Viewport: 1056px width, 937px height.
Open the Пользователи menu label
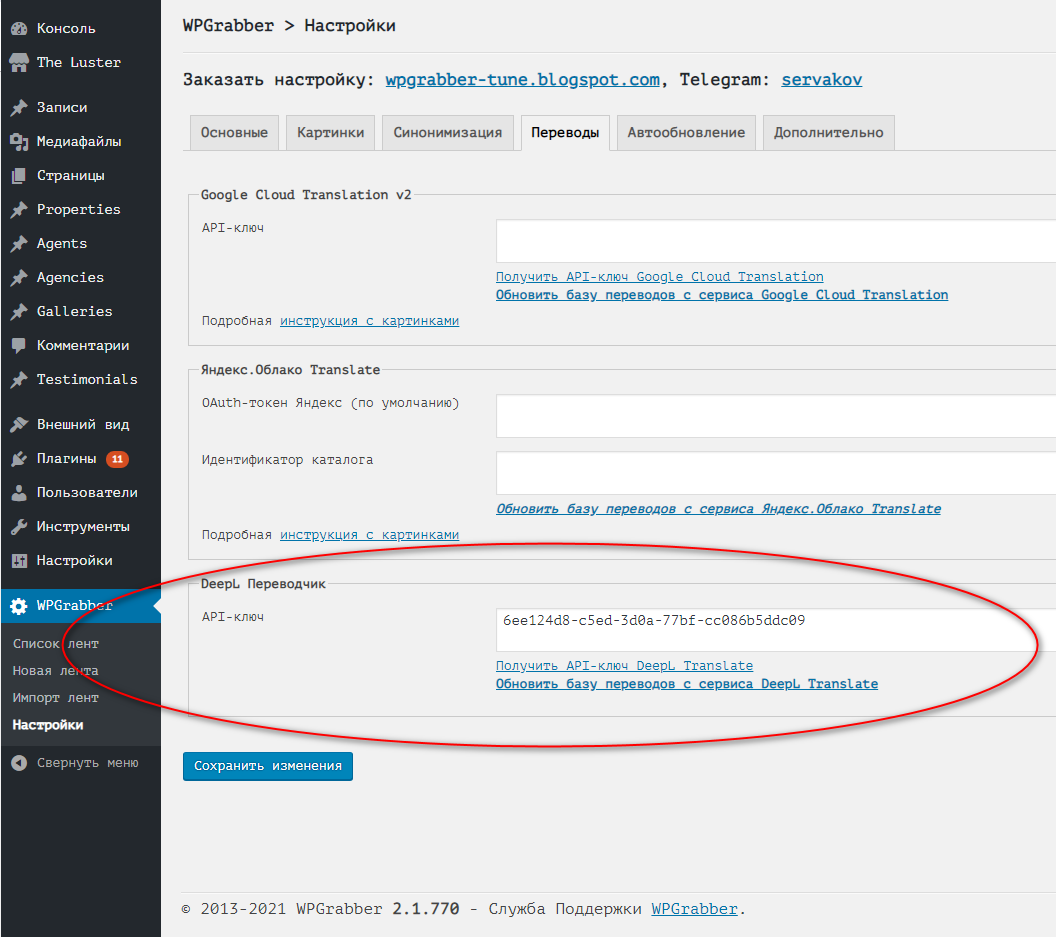[x=87, y=492]
